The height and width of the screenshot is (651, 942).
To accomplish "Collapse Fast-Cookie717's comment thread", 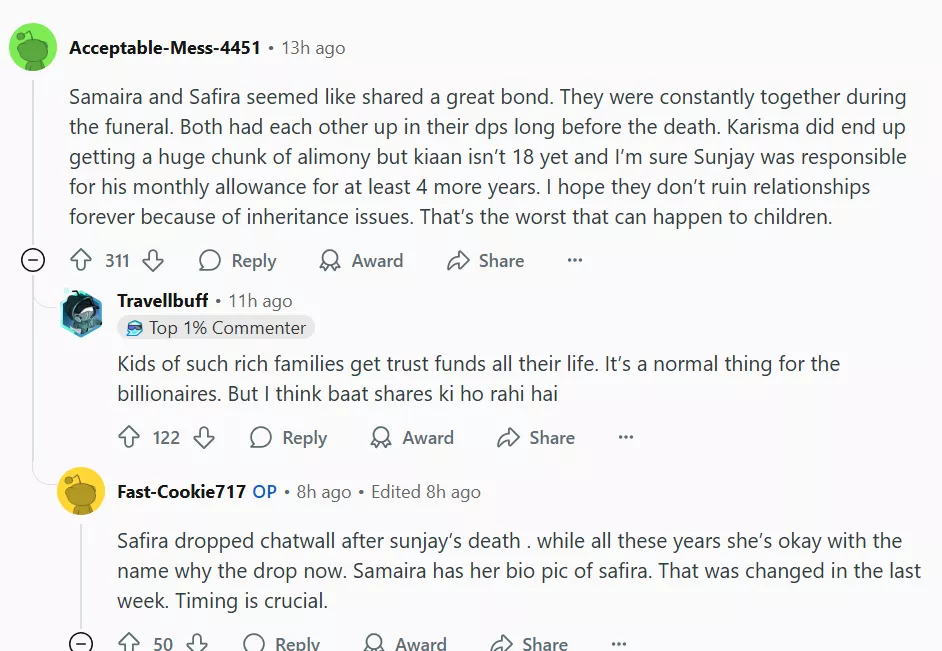I will click(81, 643).
